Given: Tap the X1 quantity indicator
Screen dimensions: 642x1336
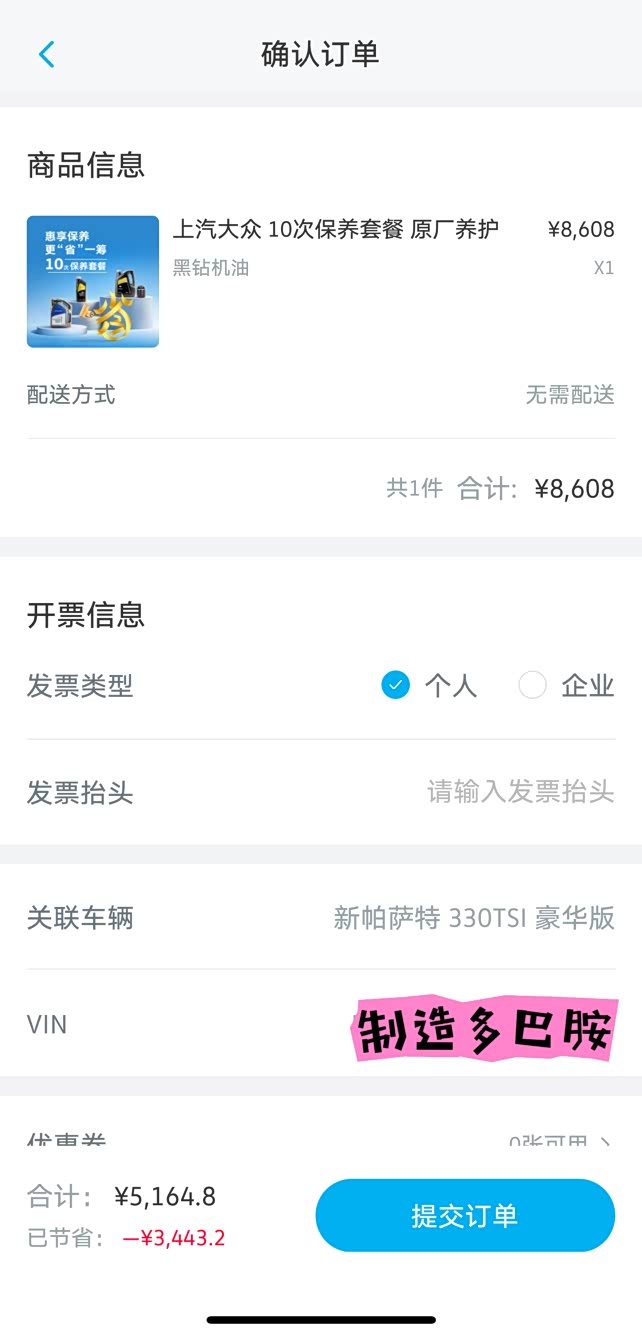Looking at the screenshot, I should click(603, 268).
